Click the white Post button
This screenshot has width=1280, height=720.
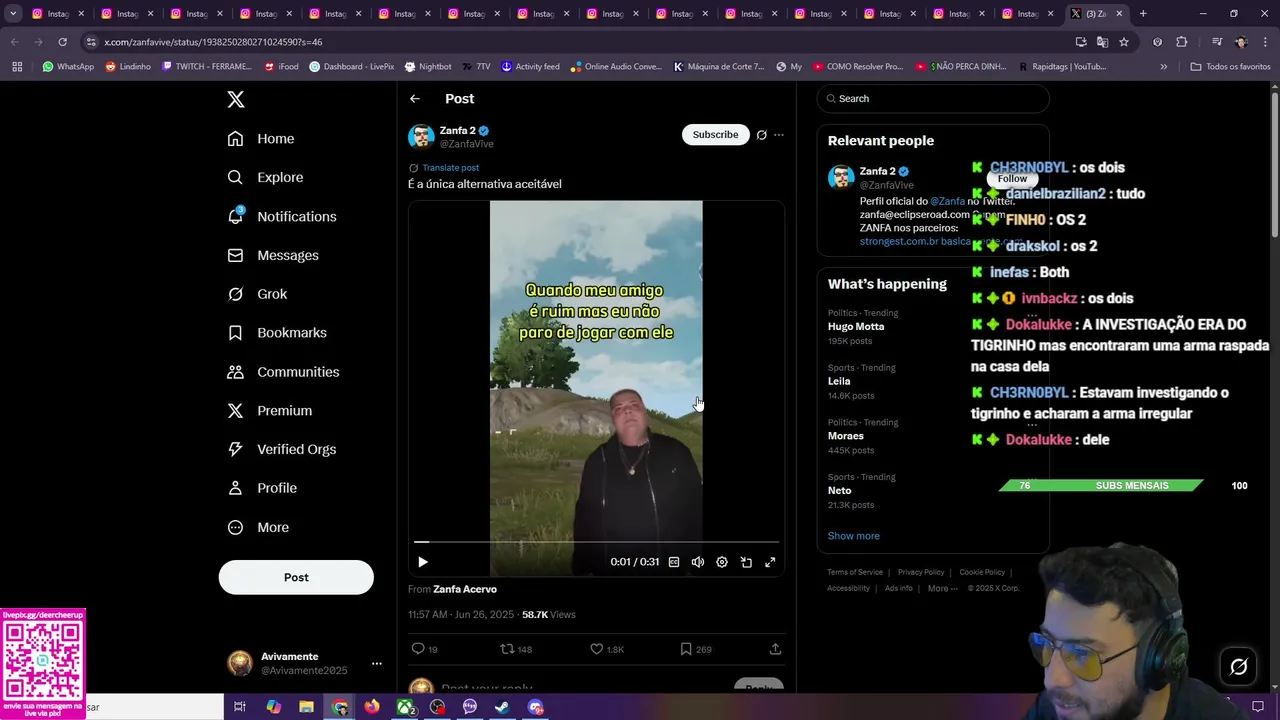coord(296,577)
